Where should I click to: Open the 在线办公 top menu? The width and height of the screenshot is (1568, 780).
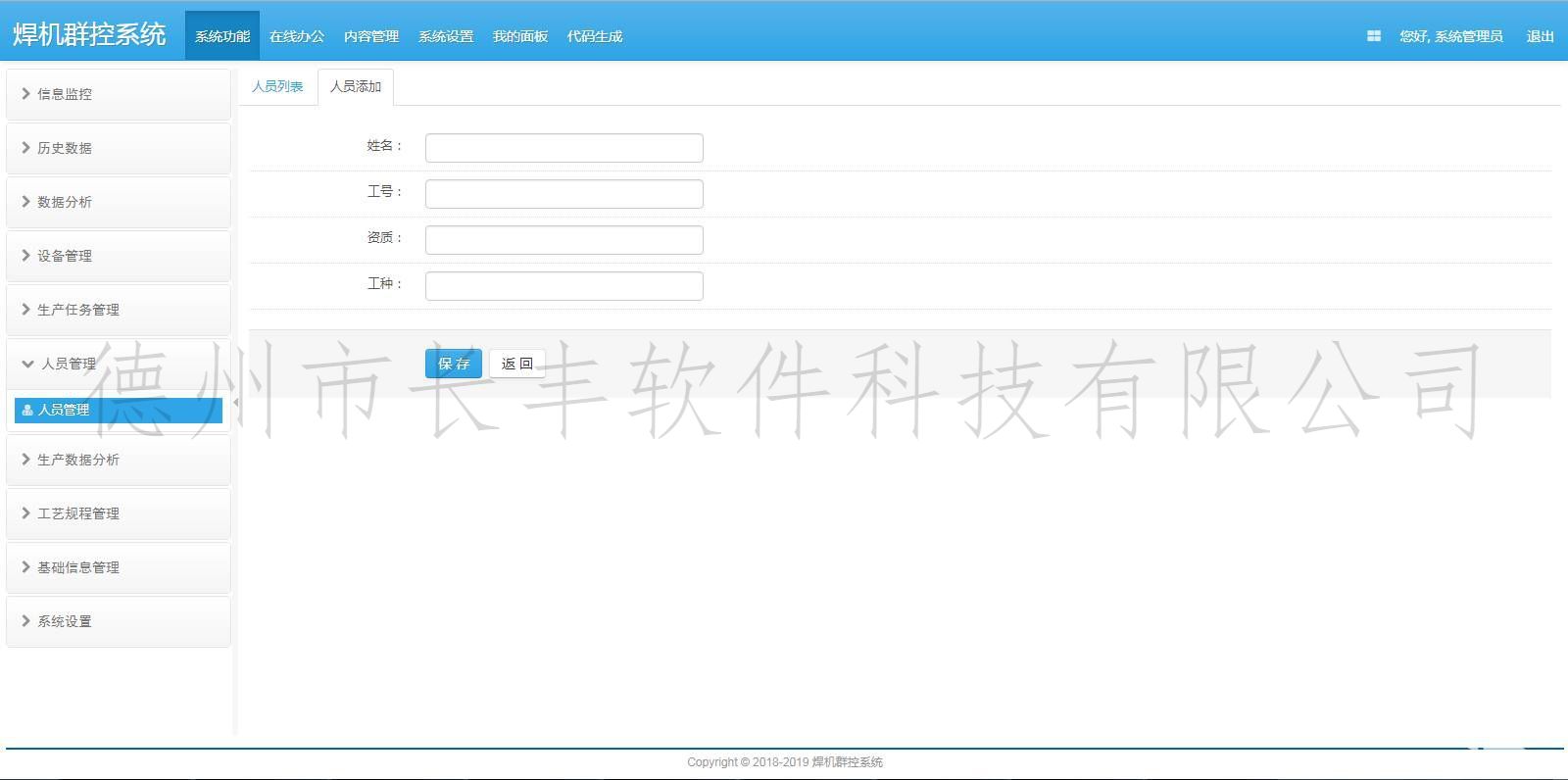(x=296, y=36)
